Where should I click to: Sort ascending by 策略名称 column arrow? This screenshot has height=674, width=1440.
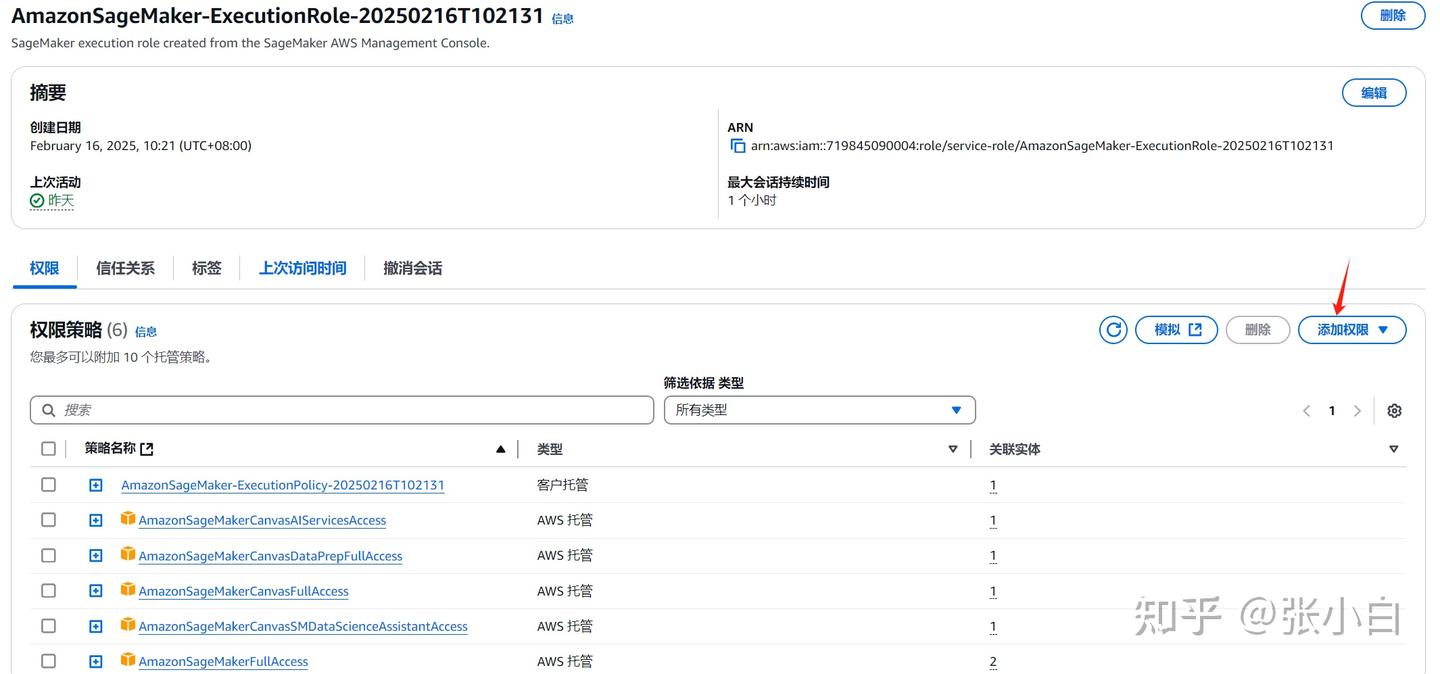(x=501, y=450)
